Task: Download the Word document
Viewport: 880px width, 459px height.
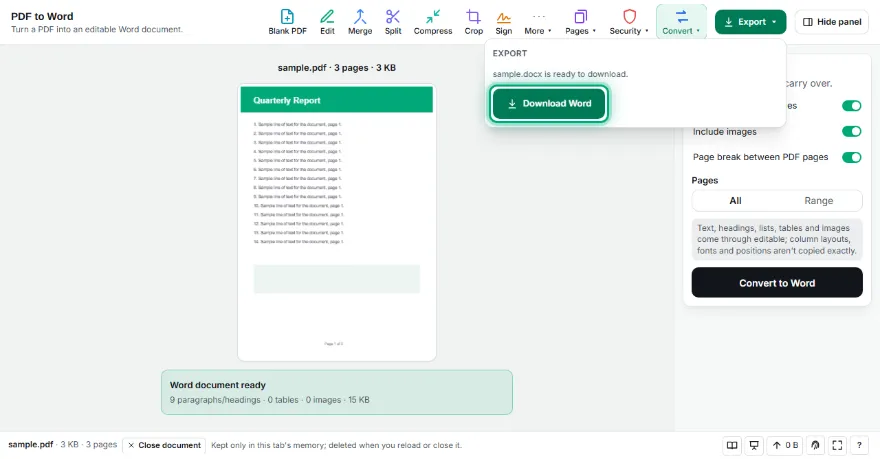Action: (x=549, y=103)
